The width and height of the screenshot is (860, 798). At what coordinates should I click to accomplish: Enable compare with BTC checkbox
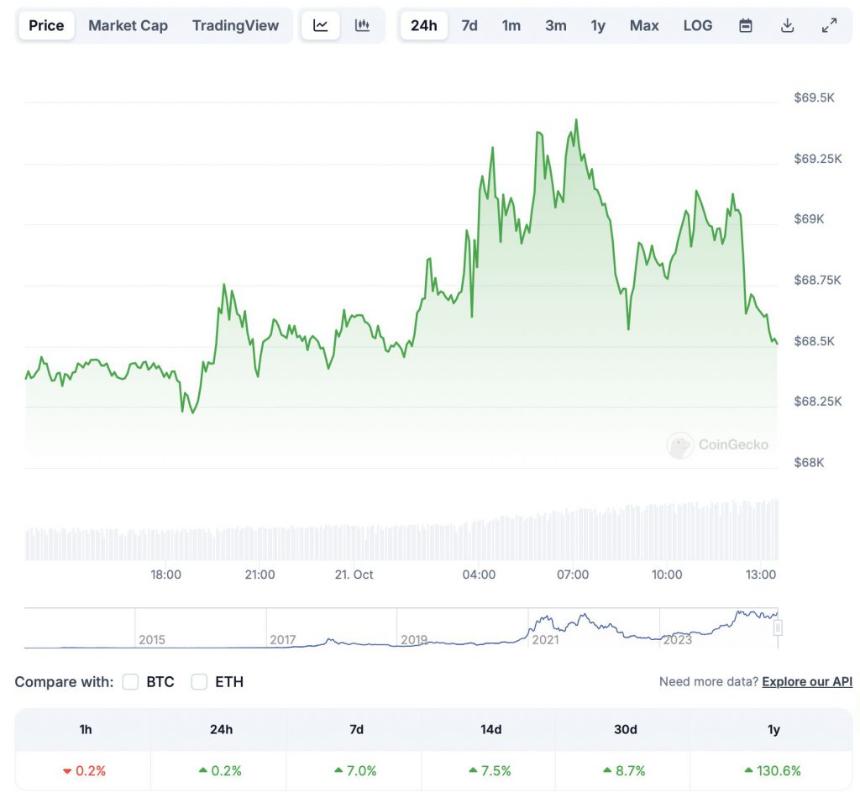(131, 682)
